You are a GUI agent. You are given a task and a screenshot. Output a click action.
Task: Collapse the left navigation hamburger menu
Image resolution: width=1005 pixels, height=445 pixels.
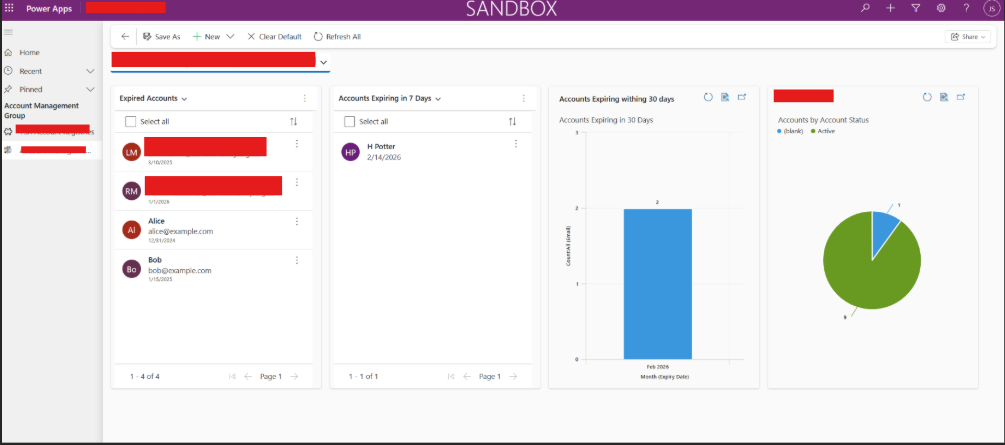coord(8,32)
